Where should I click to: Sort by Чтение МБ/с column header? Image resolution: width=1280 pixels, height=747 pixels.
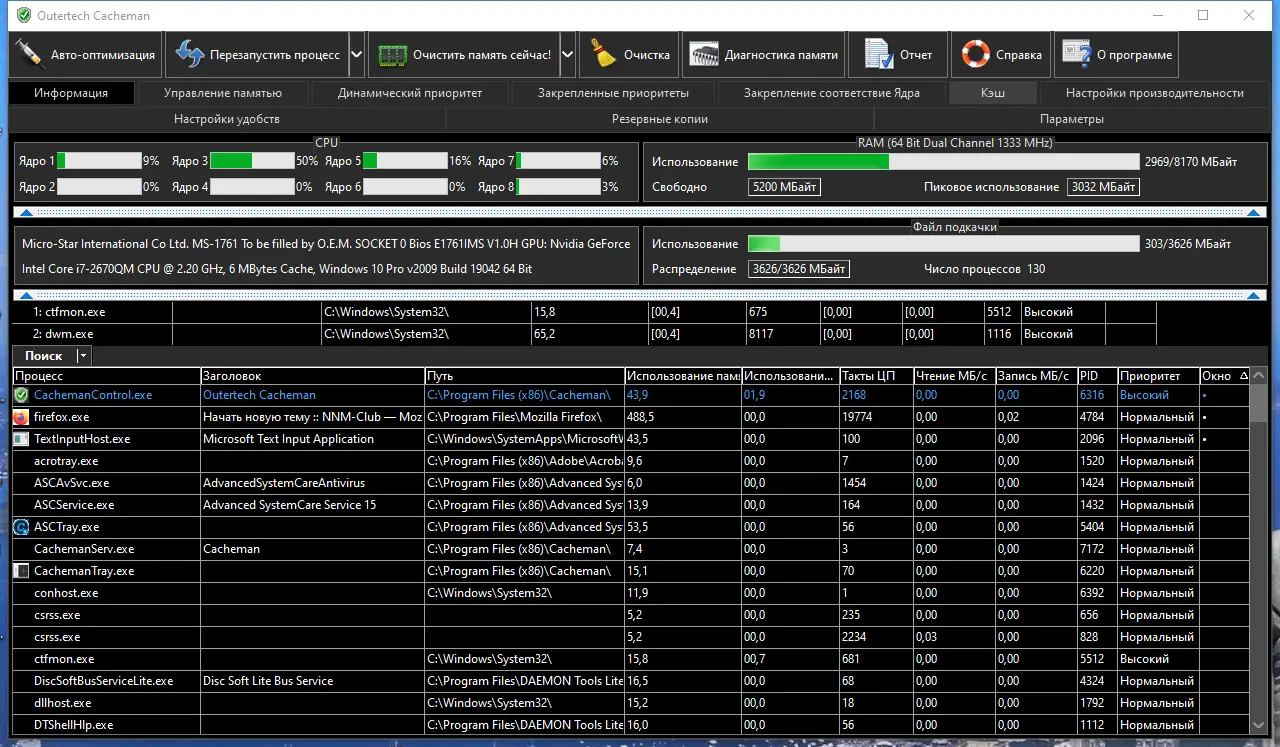(953, 376)
